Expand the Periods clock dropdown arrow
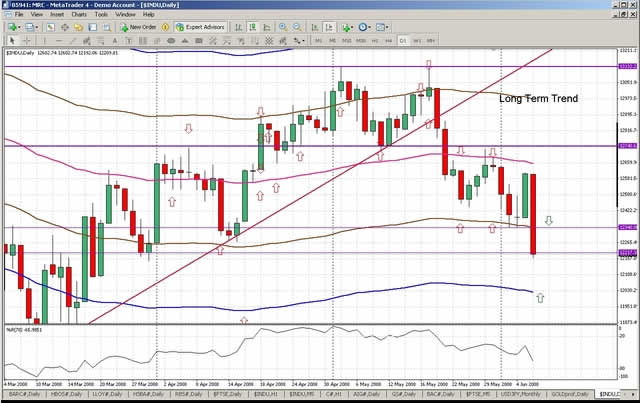The height and width of the screenshot is (403, 640). click(369, 27)
